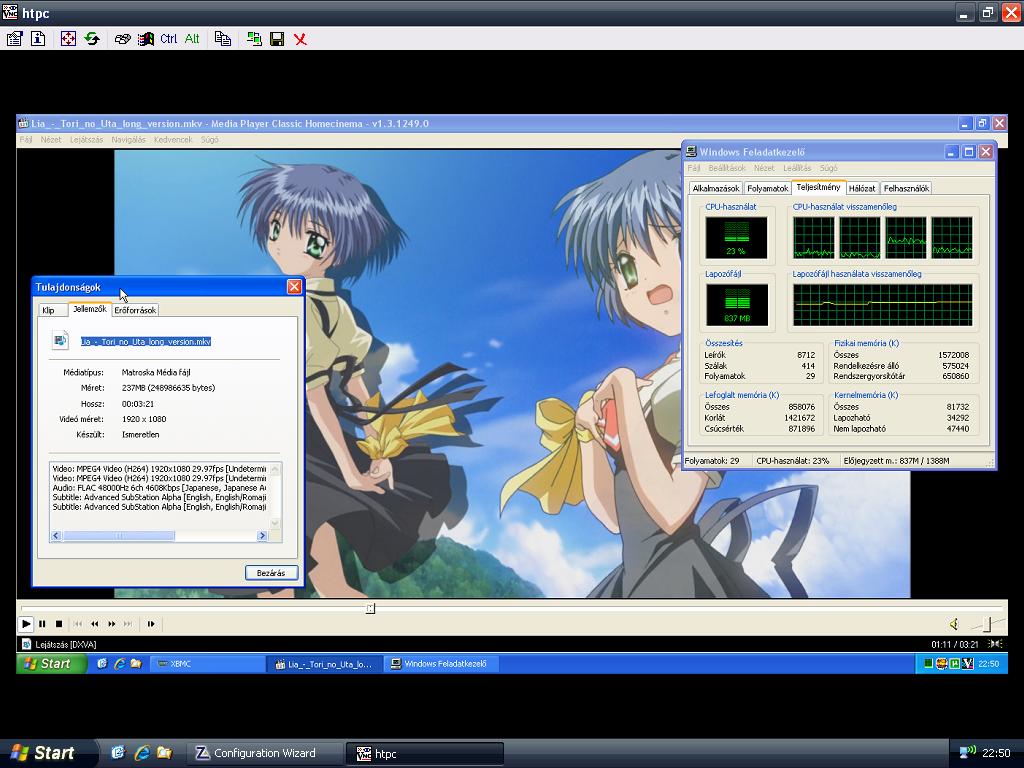Mute audio via speaker icon
Screen dimensions: 1024x768
953,624
